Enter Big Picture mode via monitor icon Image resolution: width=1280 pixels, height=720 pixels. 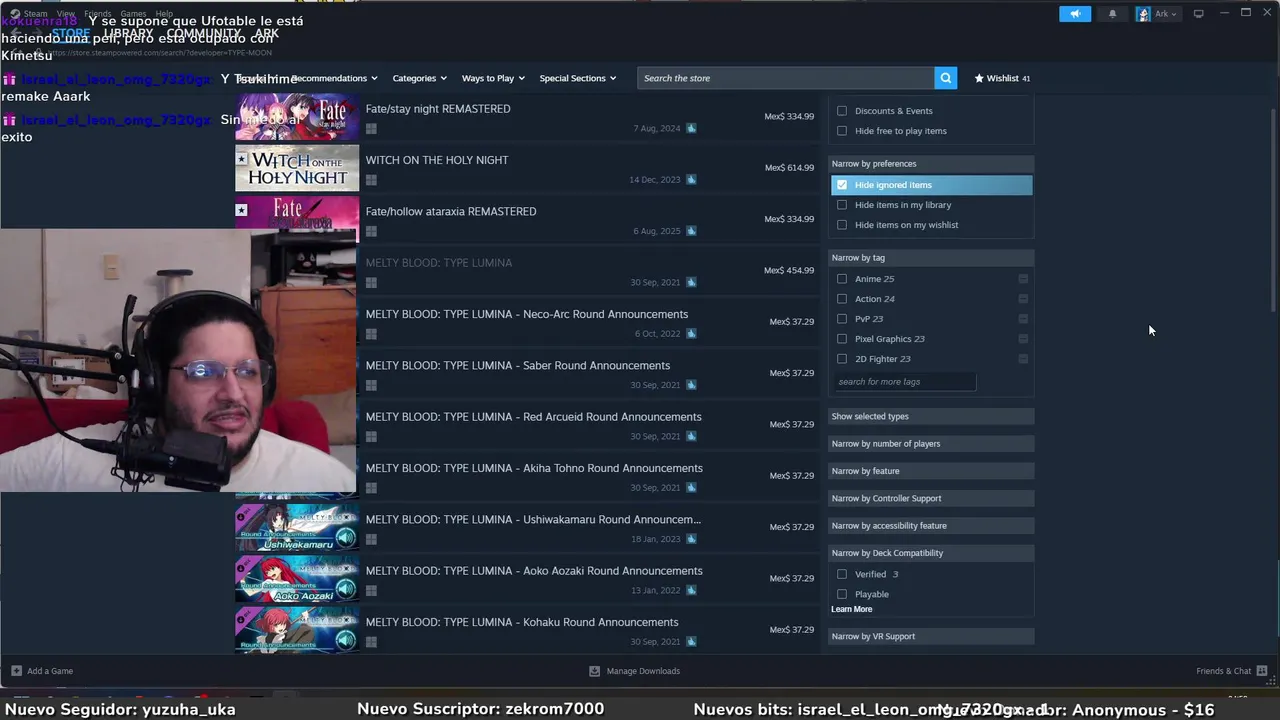click(1198, 14)
